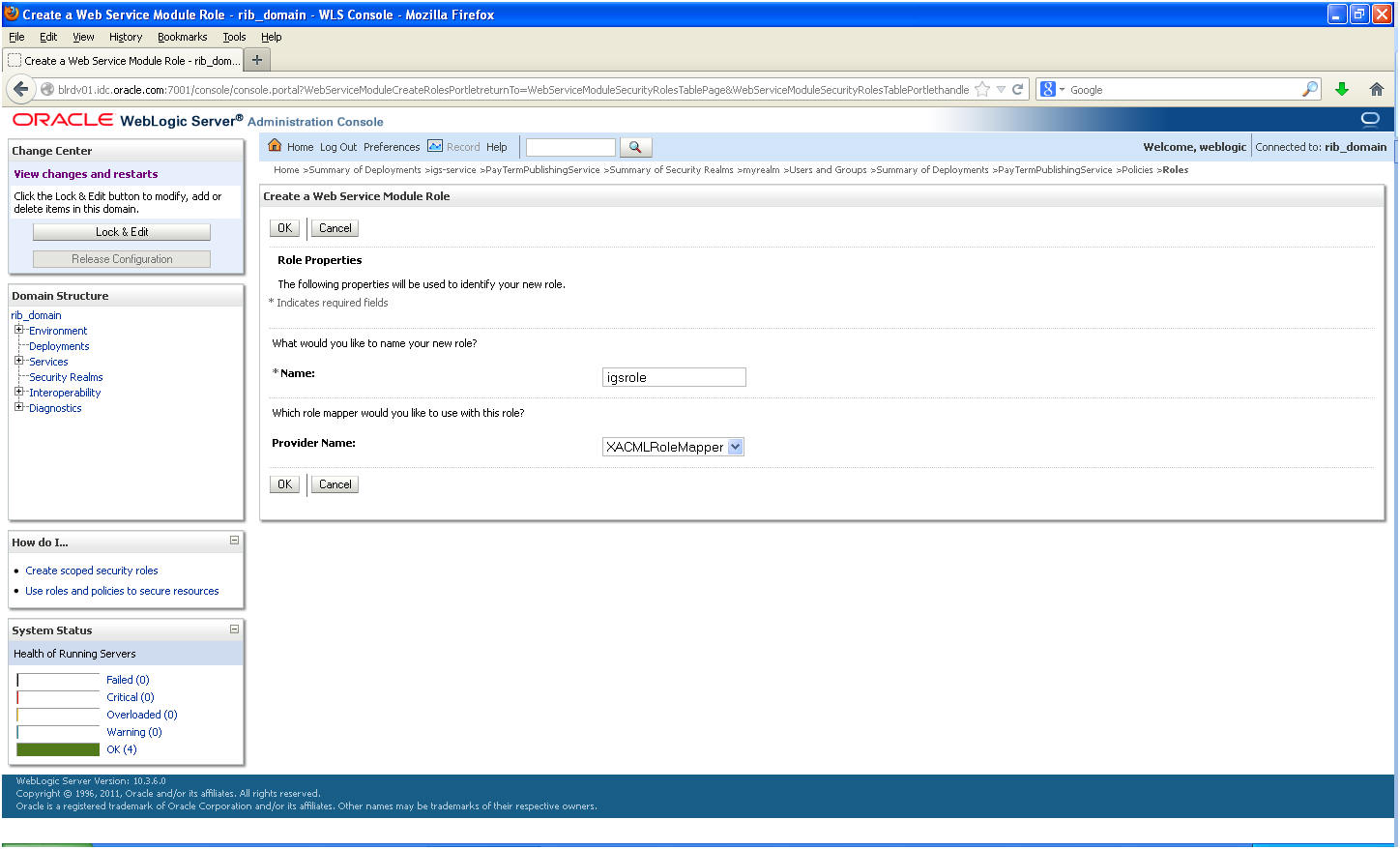Click myrealm breadcrumb link

(761, 170)
